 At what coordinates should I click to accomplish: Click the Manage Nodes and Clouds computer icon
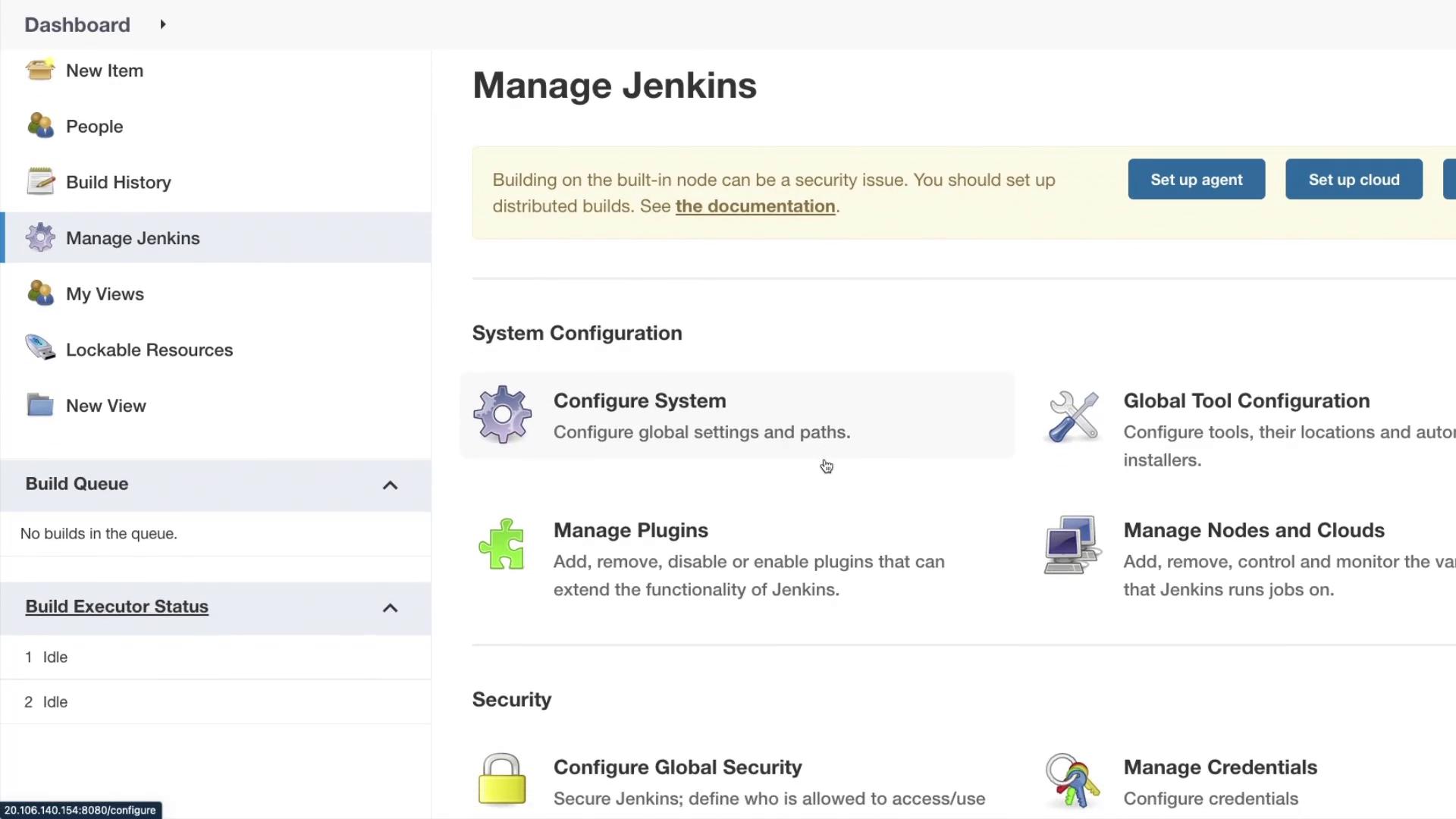click(1072, 544)
